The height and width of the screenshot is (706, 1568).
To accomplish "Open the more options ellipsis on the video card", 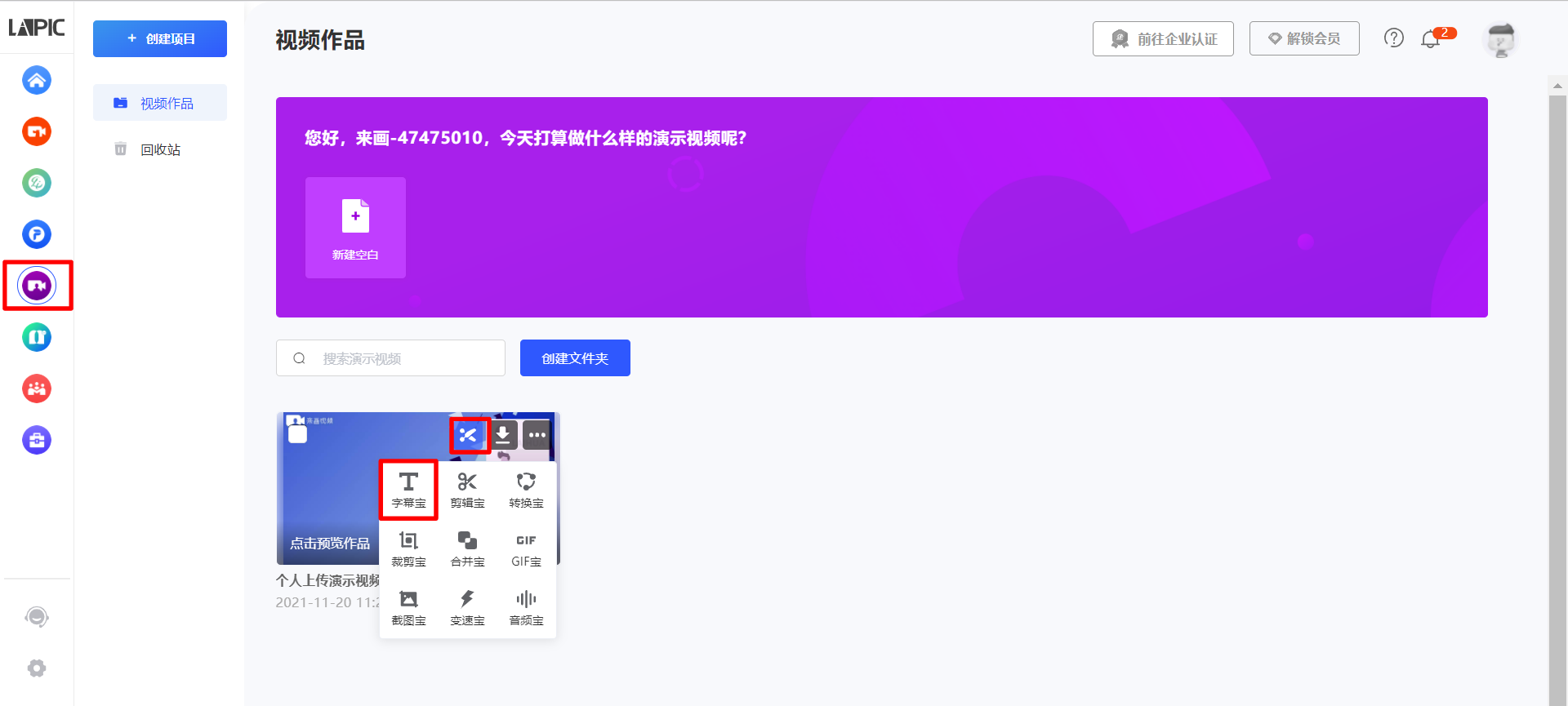I will [537, 435].
